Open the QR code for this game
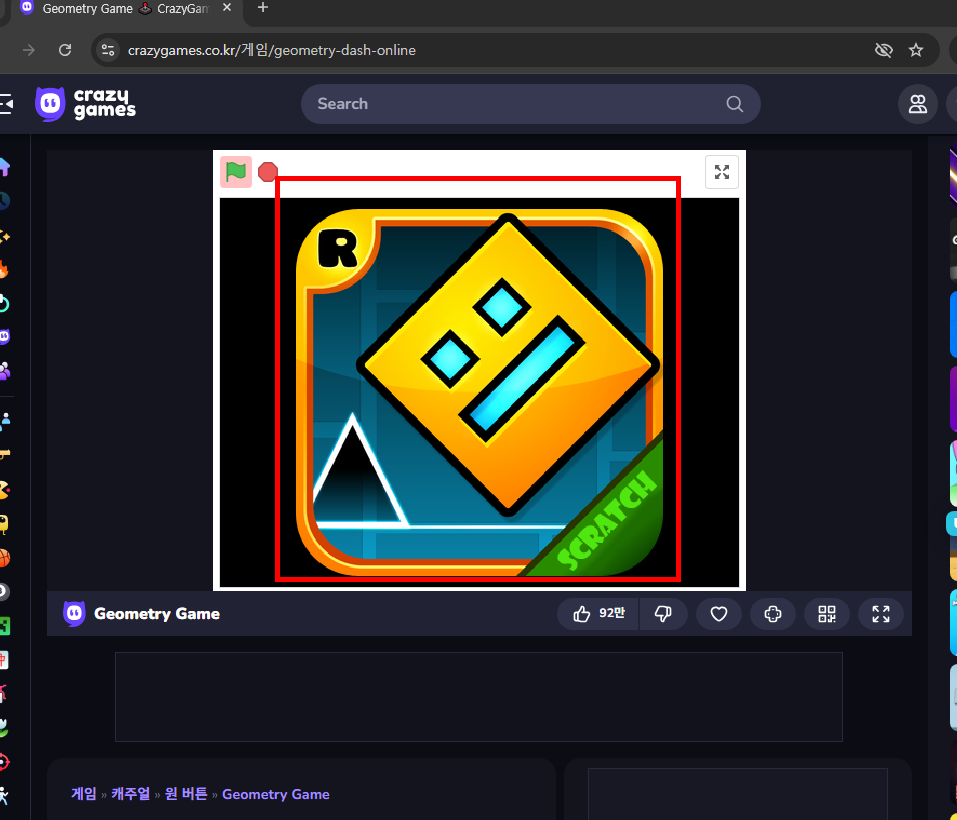This screenshot has height=820, width=957. pyautogui.click(x=827, y=614)
